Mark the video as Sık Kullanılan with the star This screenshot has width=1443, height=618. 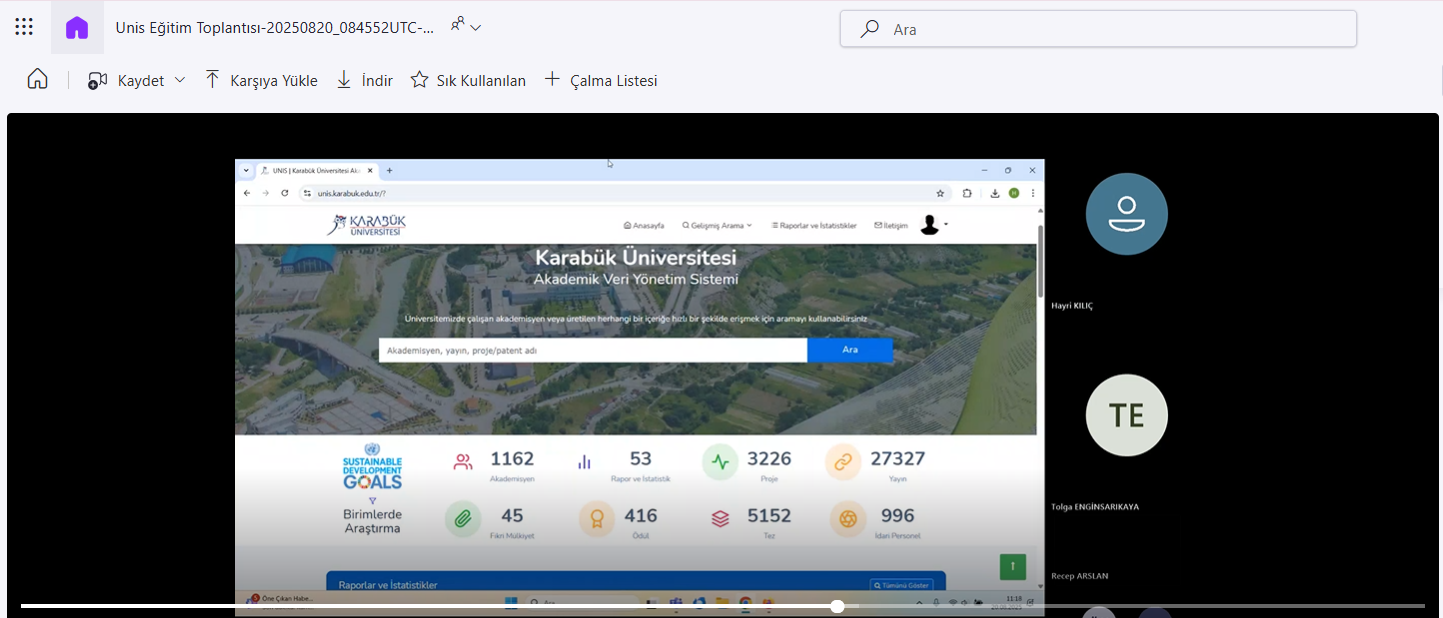[x=468, y=81]
